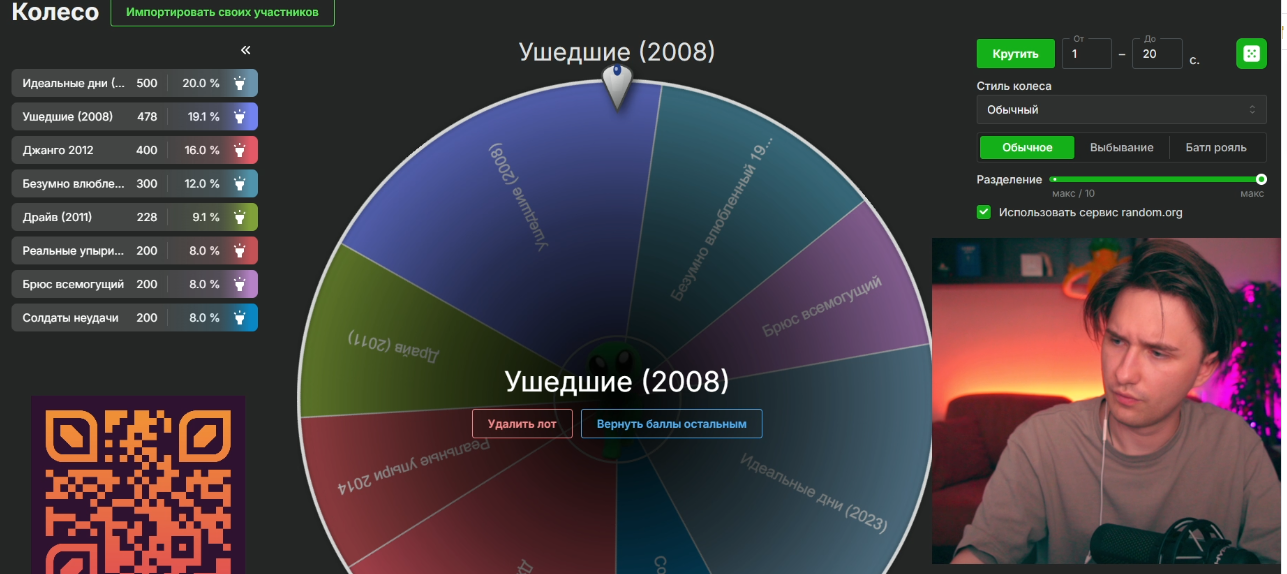
Task: Select the Обычное mode tab
Action: [x=1027, y=148]
